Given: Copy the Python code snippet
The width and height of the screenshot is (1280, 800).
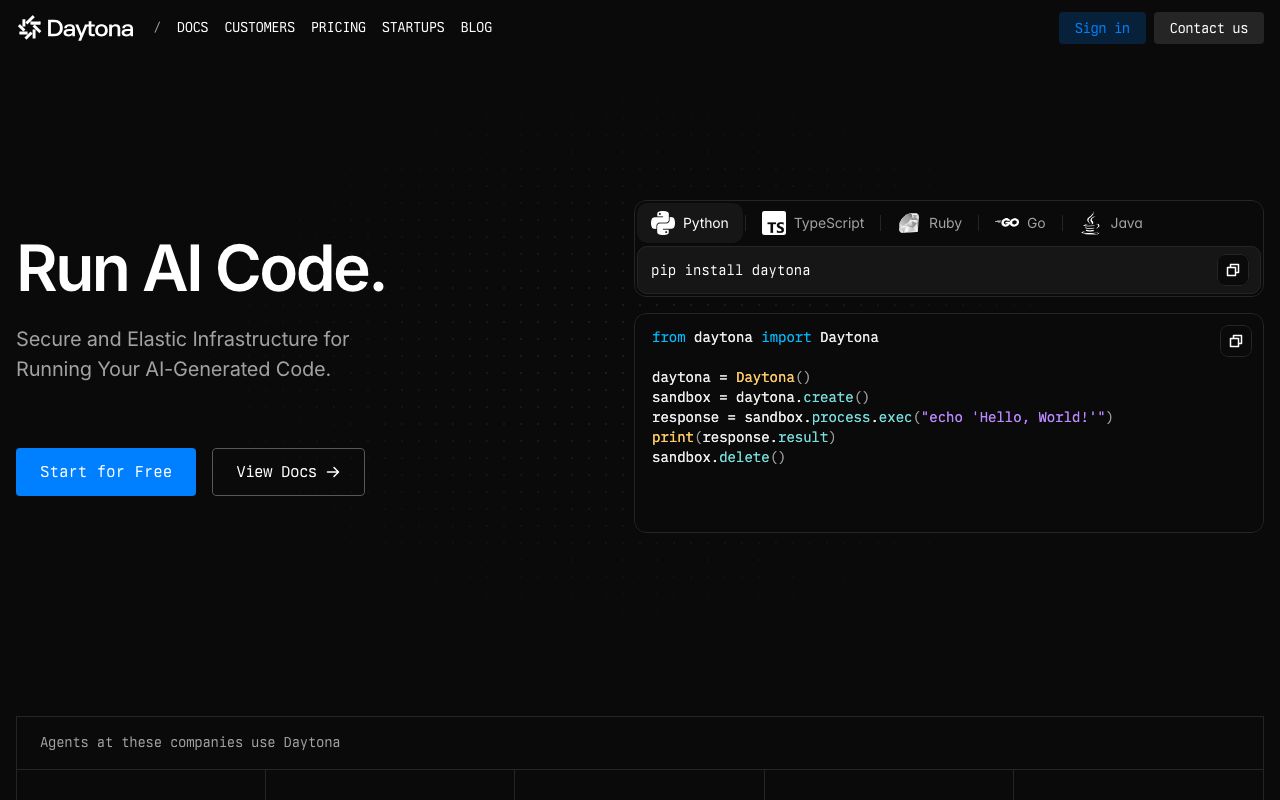Looking at the screenshot, I should coord(1236,341).
